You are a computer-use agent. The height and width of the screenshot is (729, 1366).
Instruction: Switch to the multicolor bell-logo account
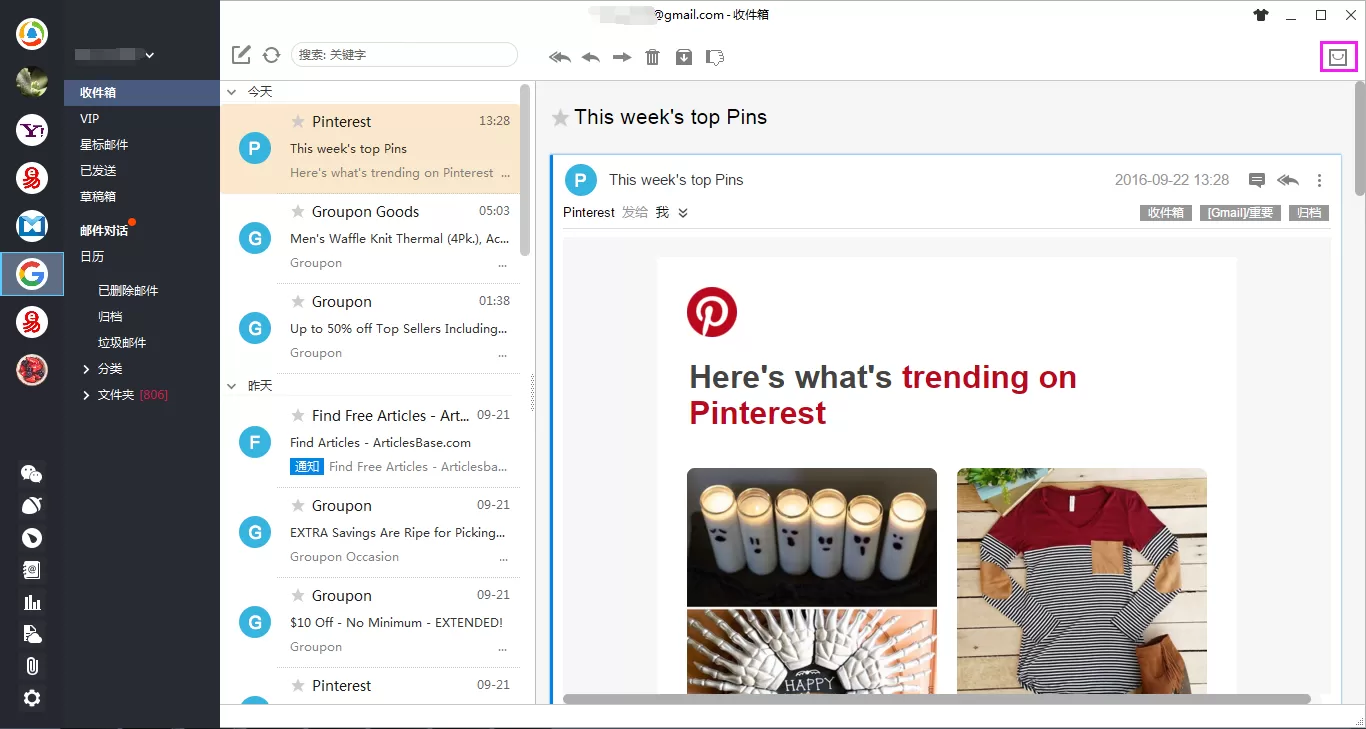tap(32, 34)
